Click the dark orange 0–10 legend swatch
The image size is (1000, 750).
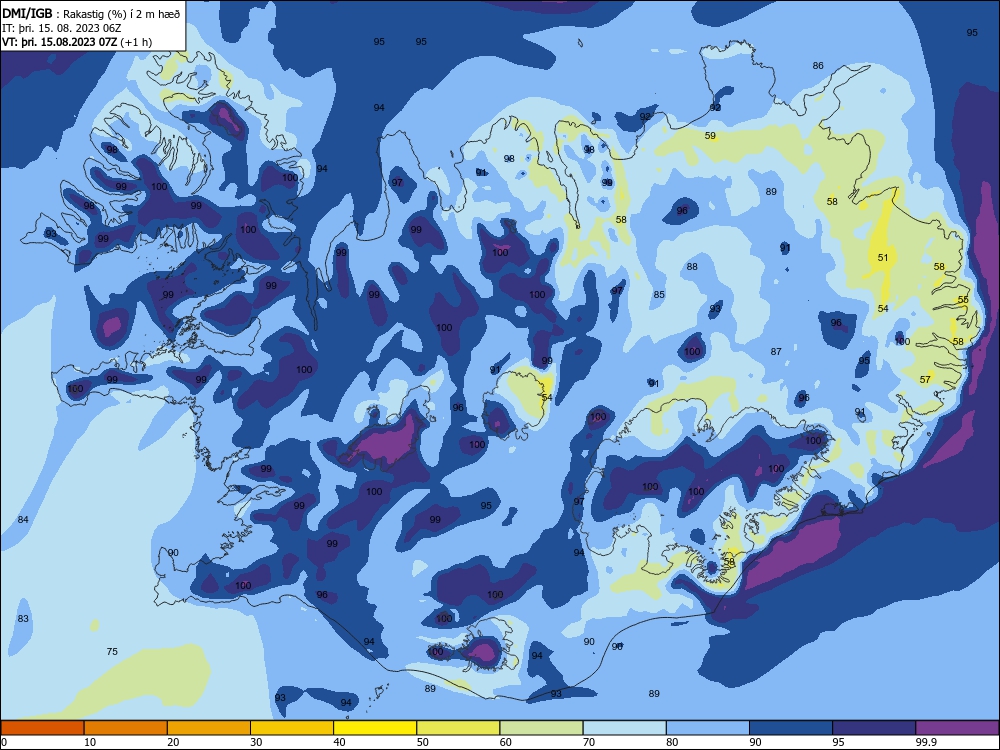point(42,728)
